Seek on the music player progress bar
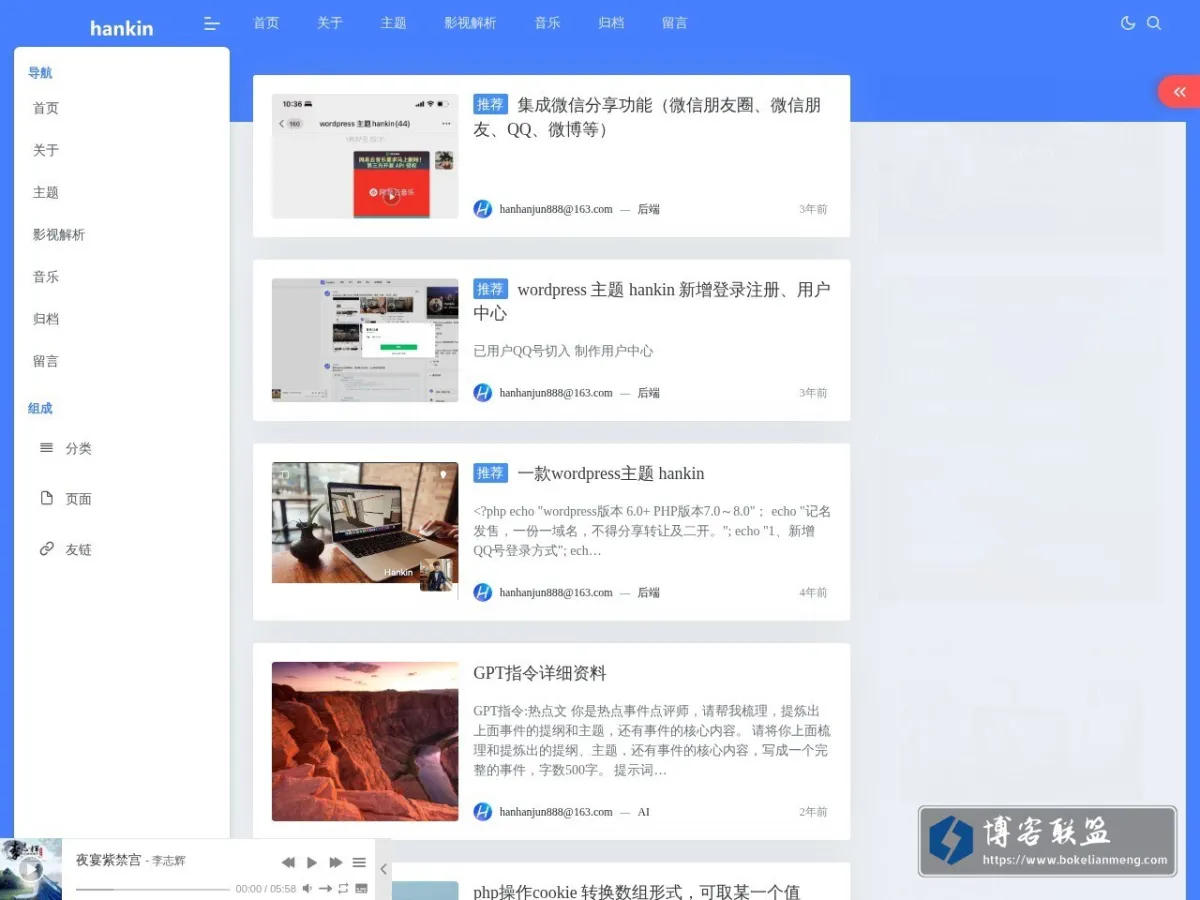The width and height of the screenshot is (1200, 900). point(153,889)
